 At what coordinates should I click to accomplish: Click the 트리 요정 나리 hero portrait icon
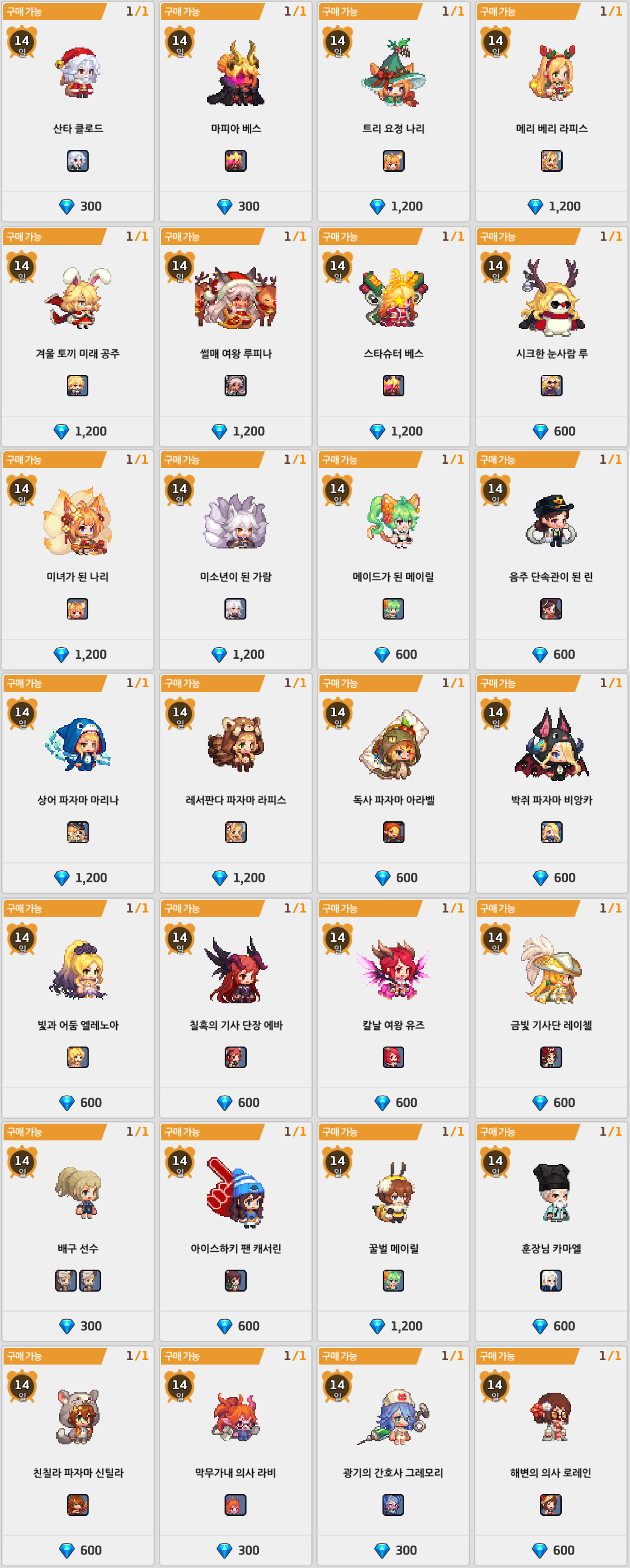coord(393,161)
